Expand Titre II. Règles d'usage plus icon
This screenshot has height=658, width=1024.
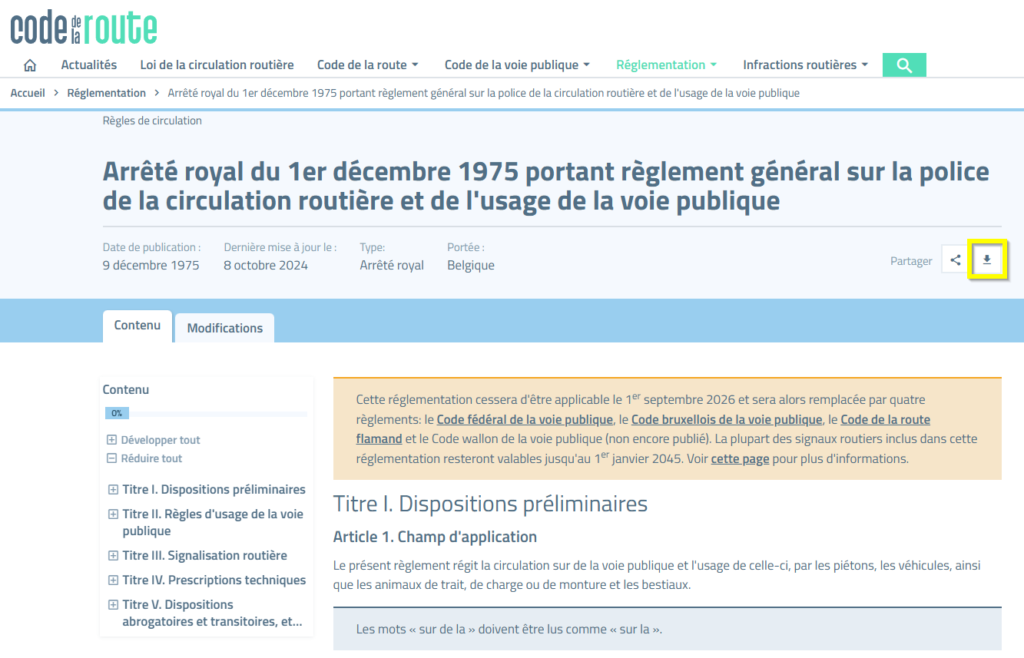(113, 514)
